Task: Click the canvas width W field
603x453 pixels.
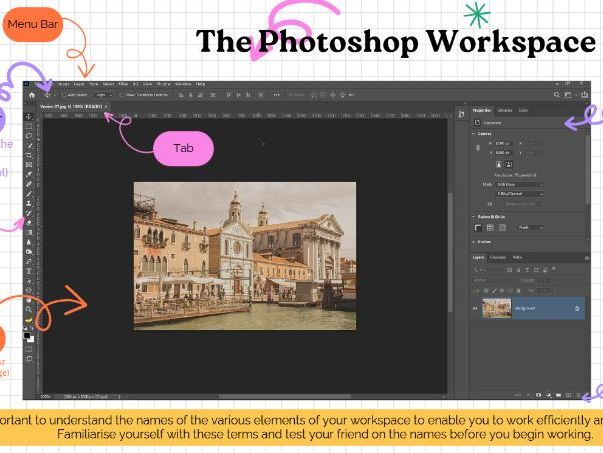Action: pyautogui.click(x=503, y=143)
